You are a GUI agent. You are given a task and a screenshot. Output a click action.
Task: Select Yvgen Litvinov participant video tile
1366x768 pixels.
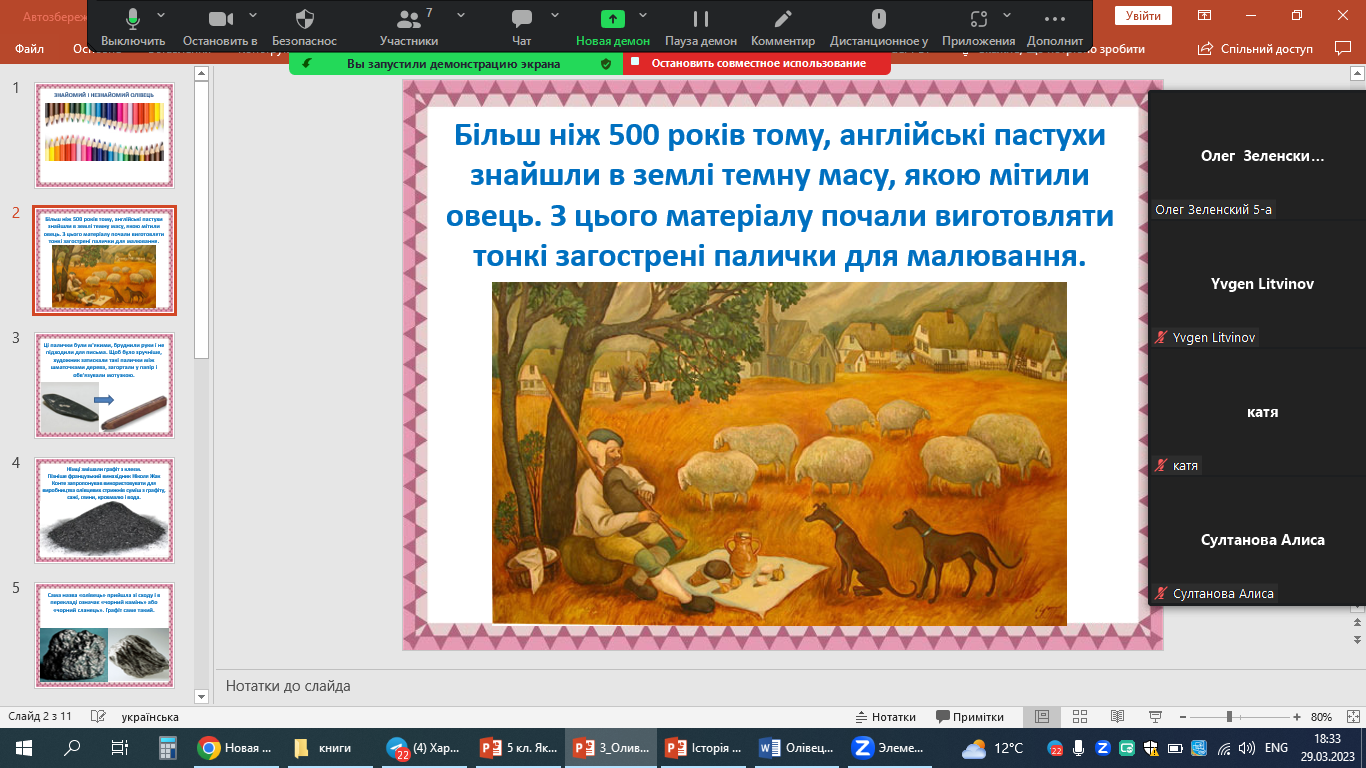[1257, 283]
